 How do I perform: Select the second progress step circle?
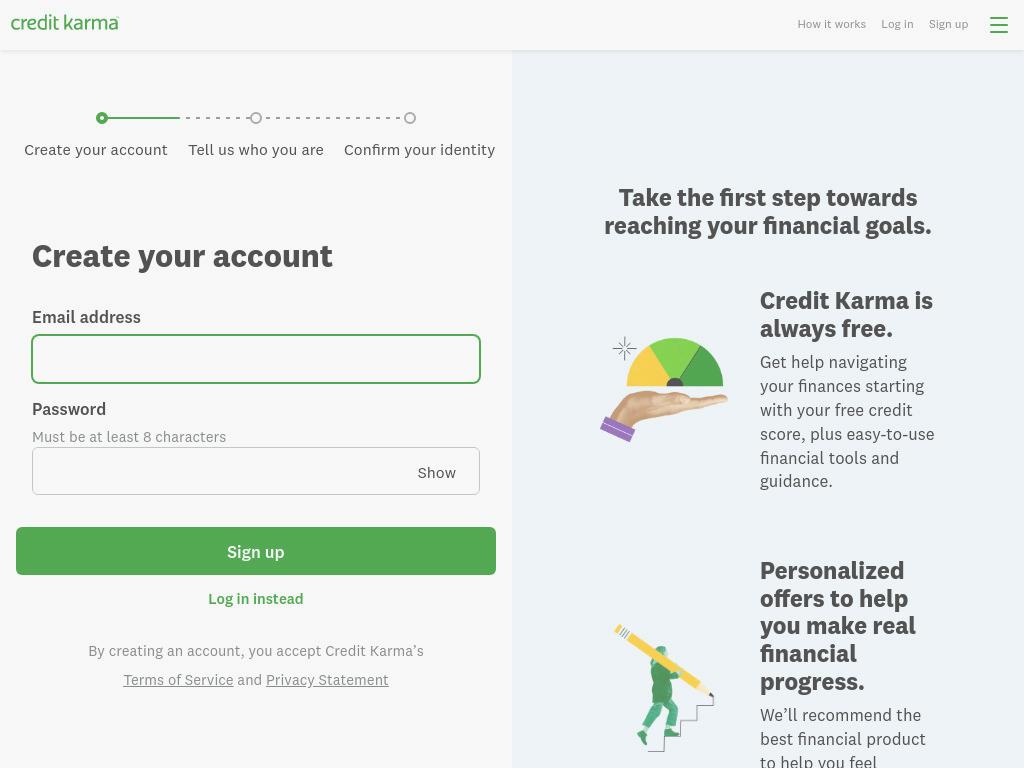click(x=256, y=118)
